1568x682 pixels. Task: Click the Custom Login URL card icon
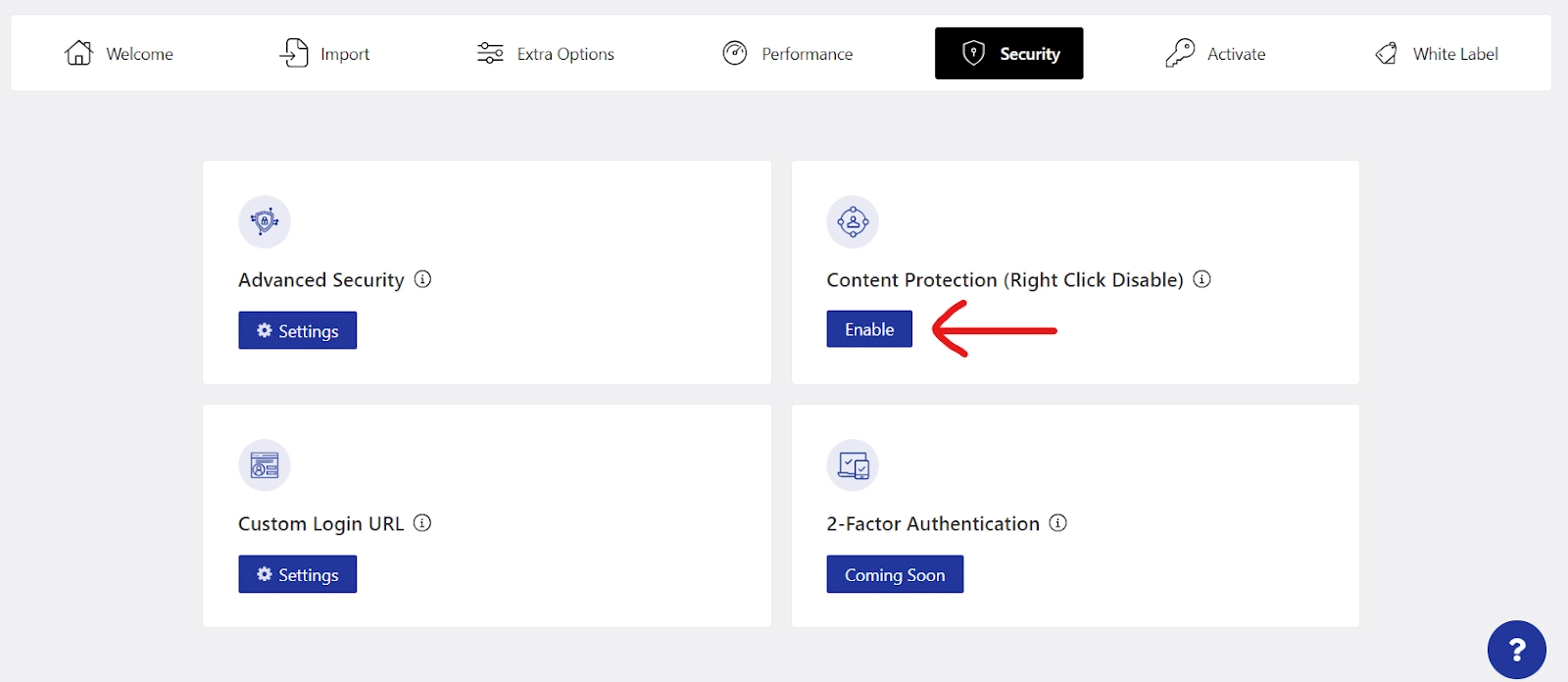coord(265,465)
